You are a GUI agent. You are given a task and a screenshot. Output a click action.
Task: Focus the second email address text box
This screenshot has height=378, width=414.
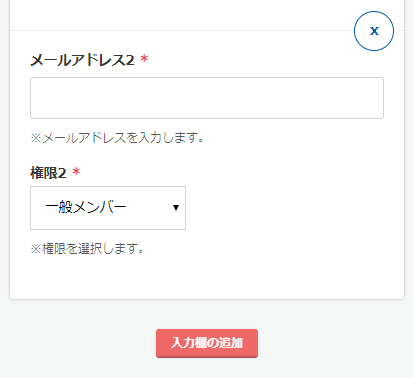pos(207,98)
